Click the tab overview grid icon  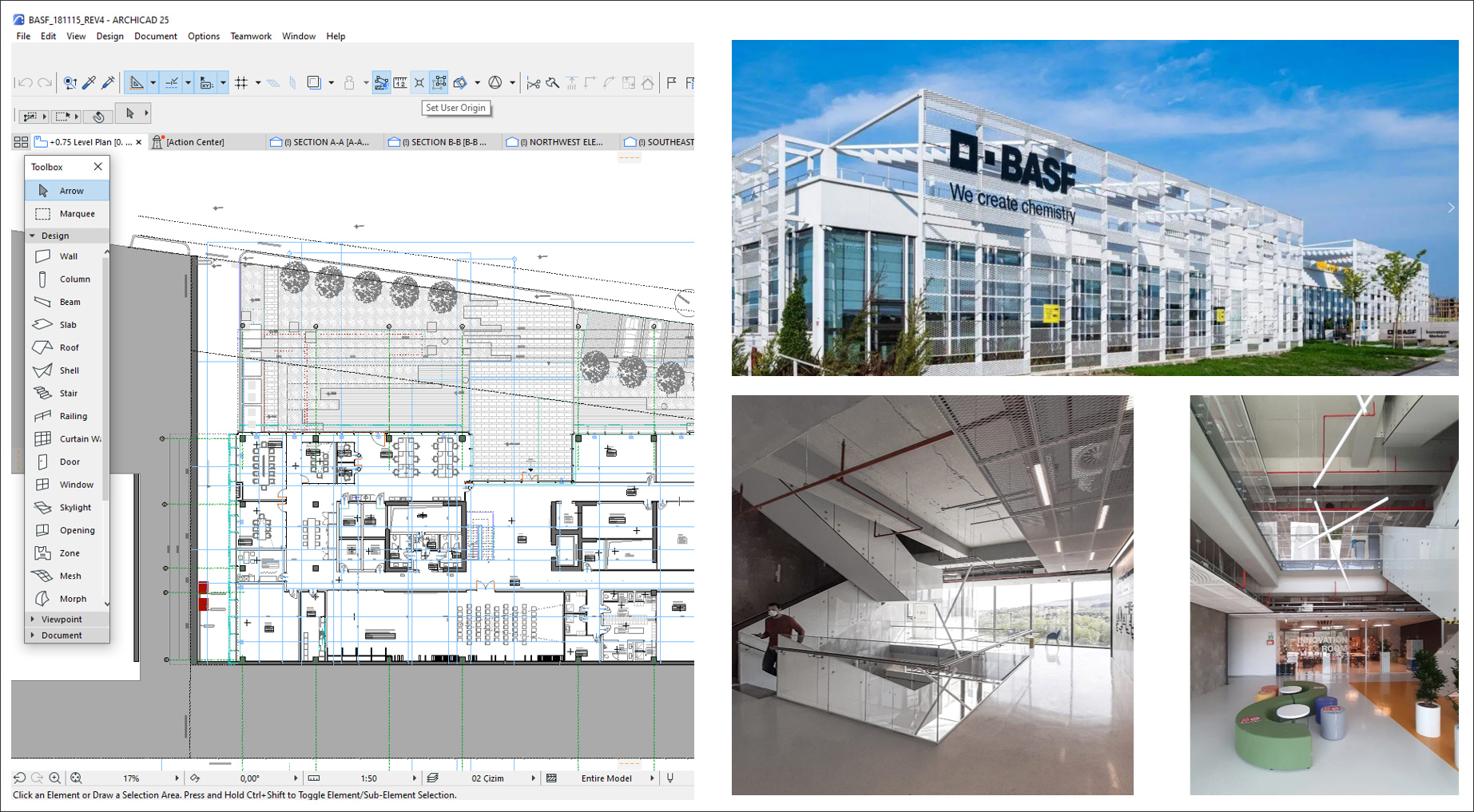[21, 142]
